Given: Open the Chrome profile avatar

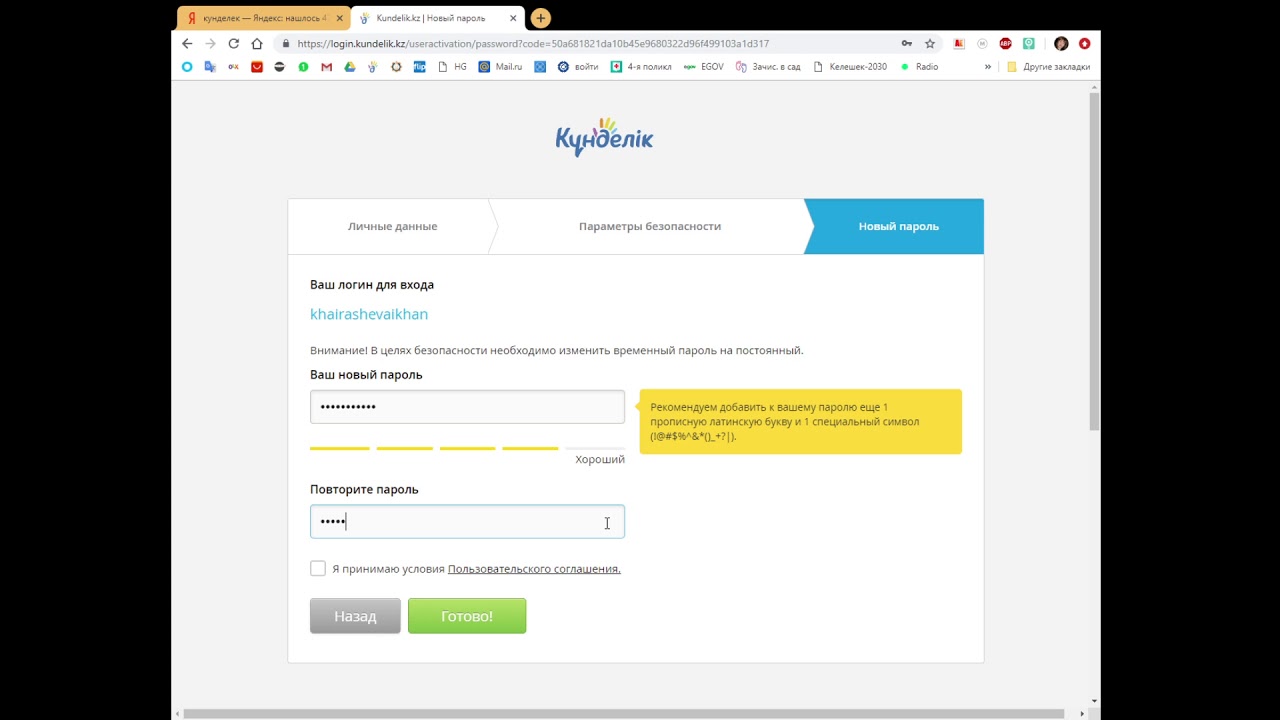Looking at the screenshot, I should [1061, 44].
